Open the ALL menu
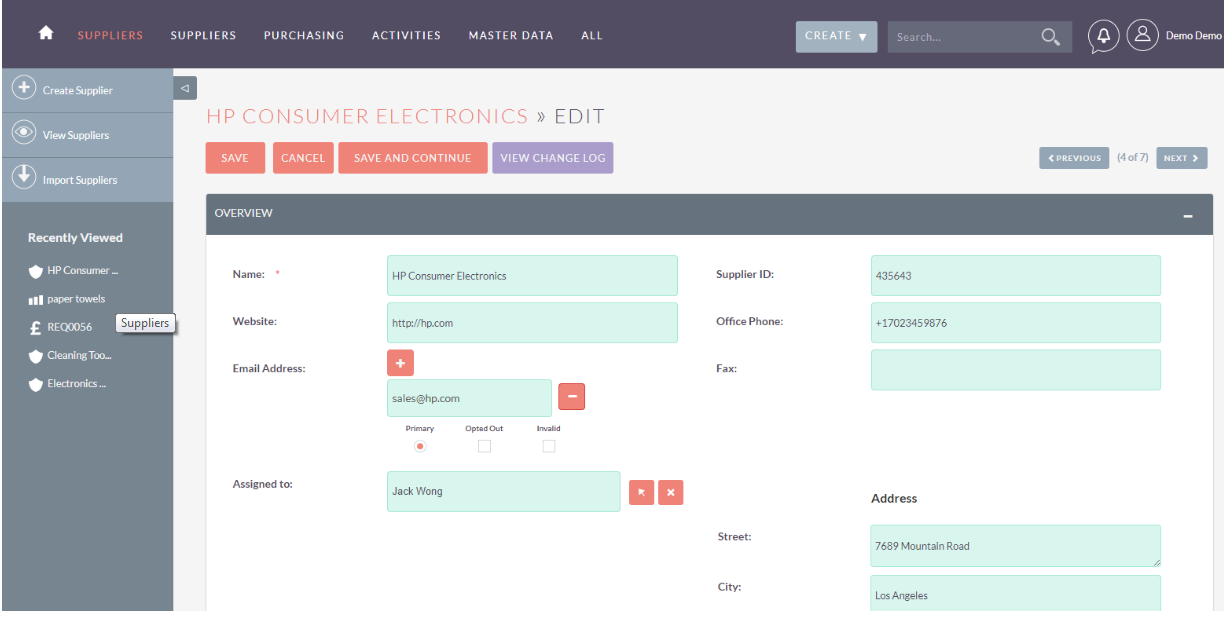The image size is (1224, 620). [x=592, y=35]
